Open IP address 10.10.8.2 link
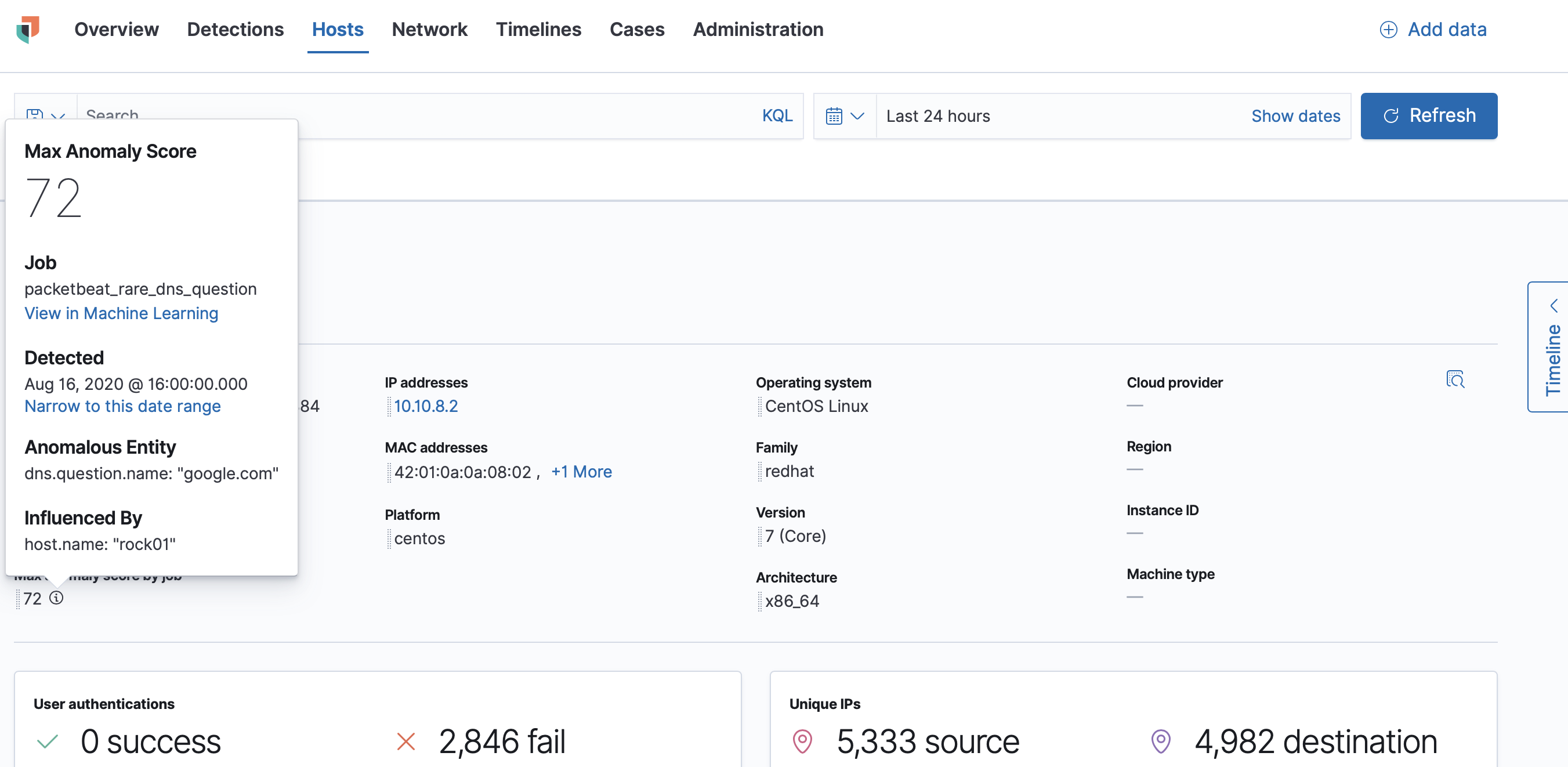 coord(425,406)
